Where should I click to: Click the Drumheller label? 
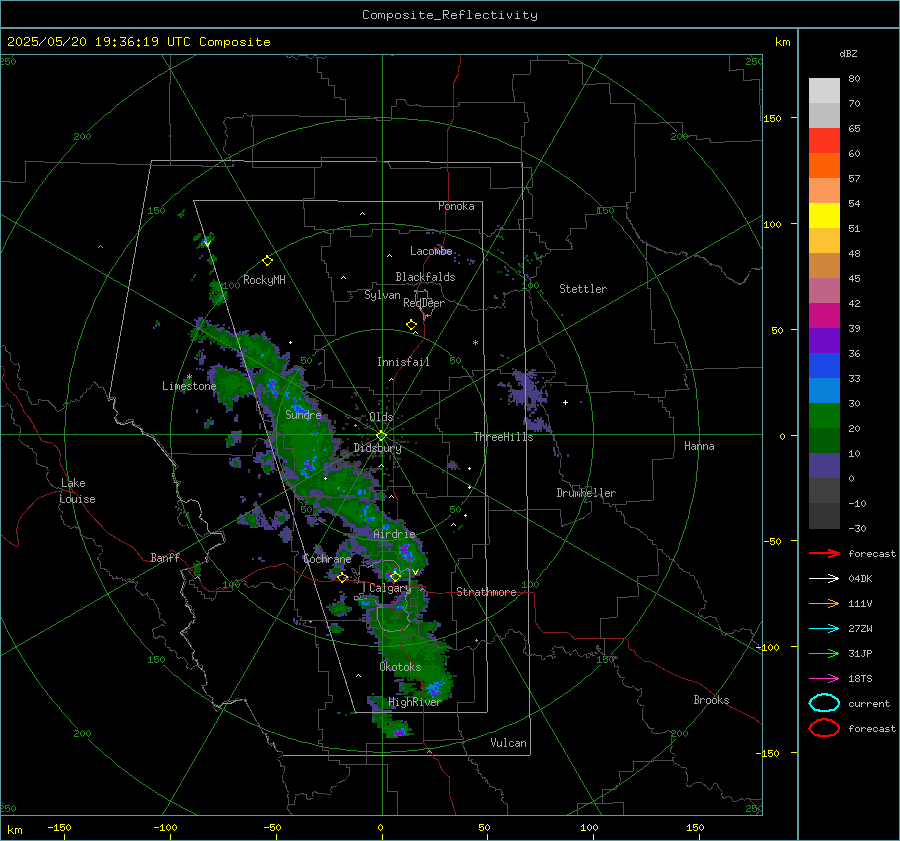[586, 493]
